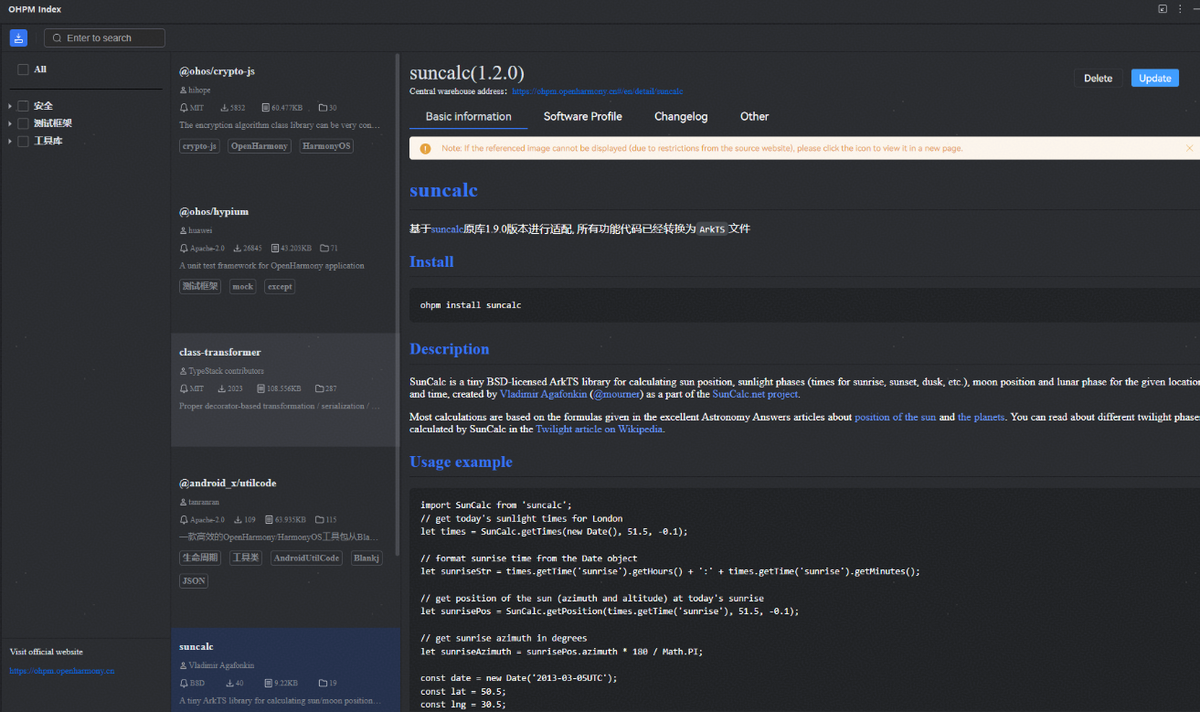The image size is (1200, 712).
Task: Expand the 工具库 tree node arrow
Action: tap(10, 141)
